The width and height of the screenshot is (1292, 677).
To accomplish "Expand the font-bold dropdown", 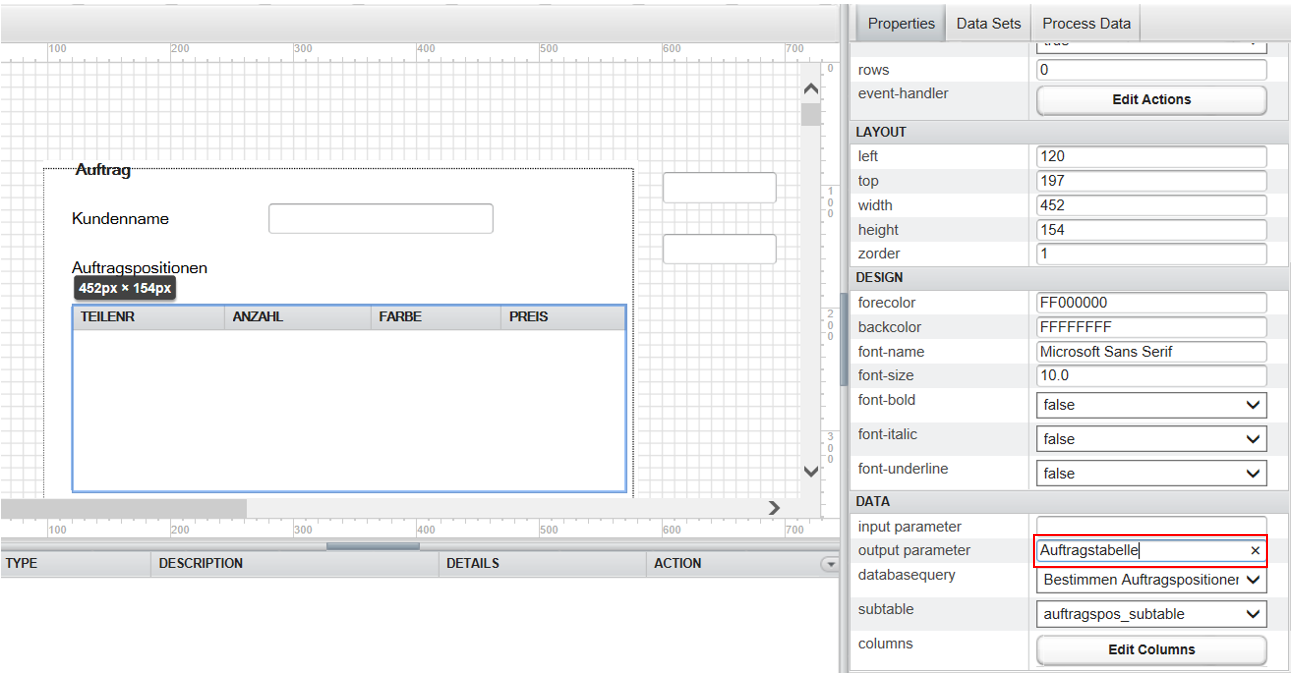I will (1151, 405).
